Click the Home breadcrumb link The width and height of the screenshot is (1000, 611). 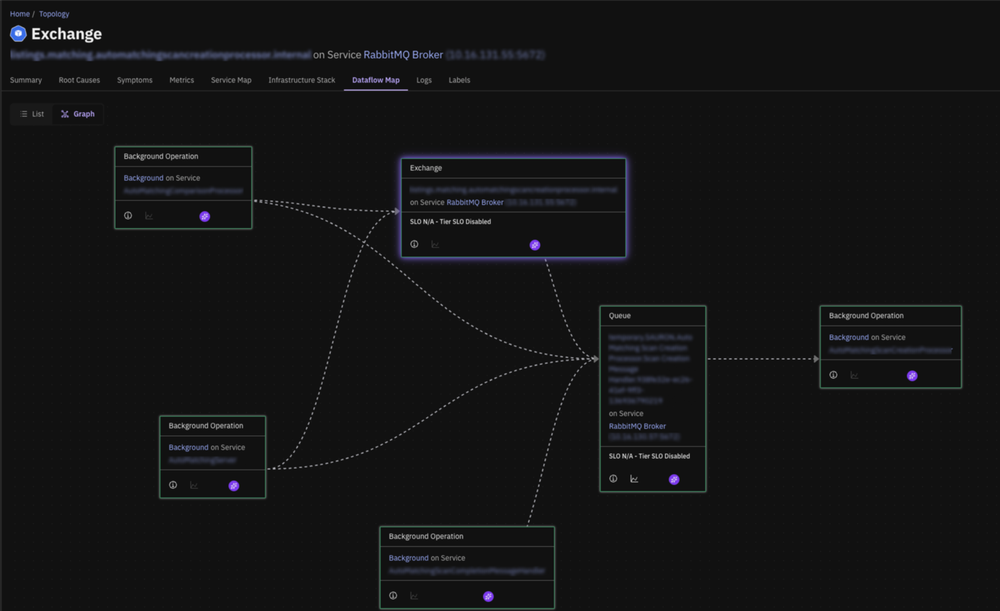point(20,14)
